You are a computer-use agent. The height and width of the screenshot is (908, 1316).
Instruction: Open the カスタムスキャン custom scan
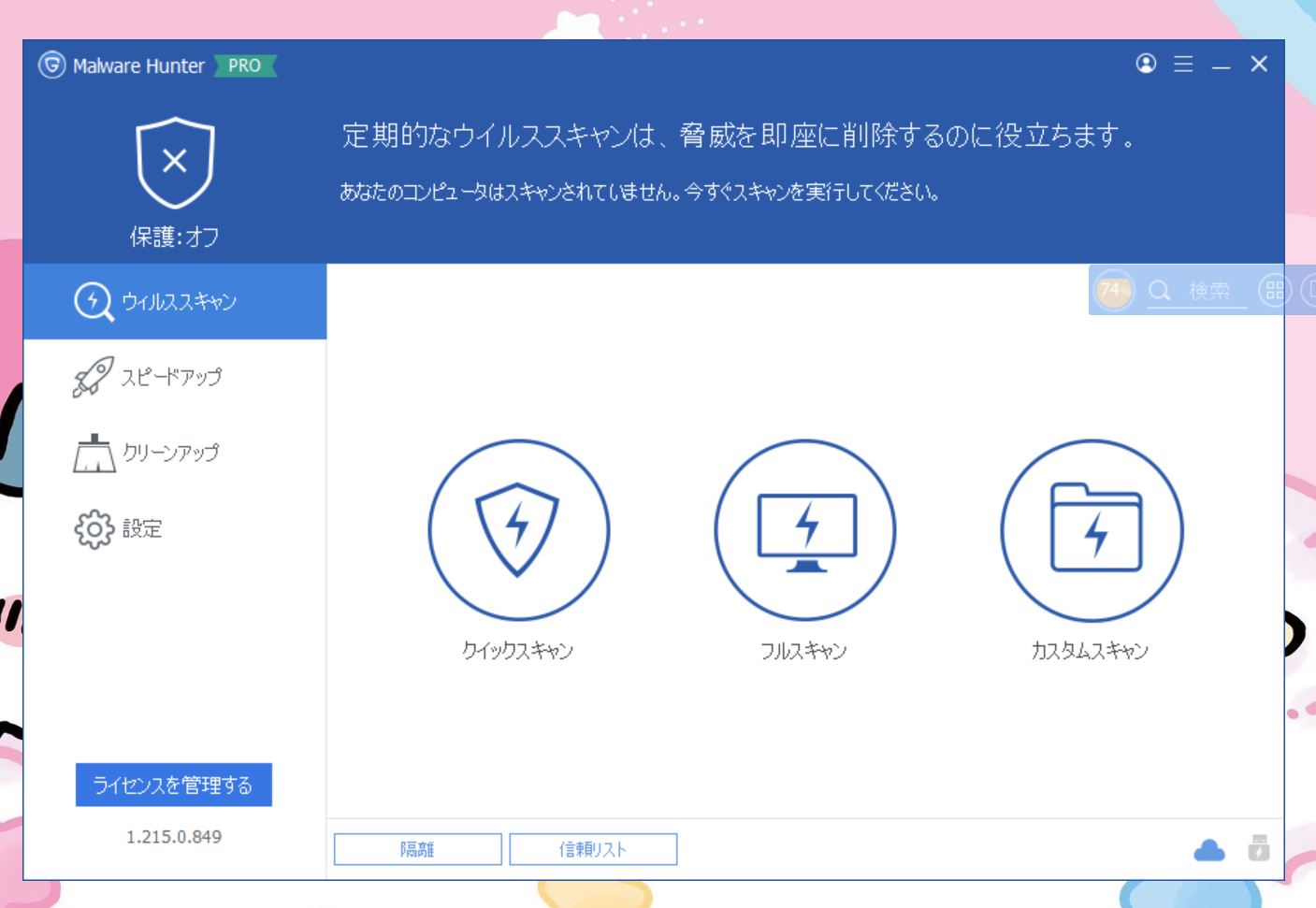point(1092,530)
